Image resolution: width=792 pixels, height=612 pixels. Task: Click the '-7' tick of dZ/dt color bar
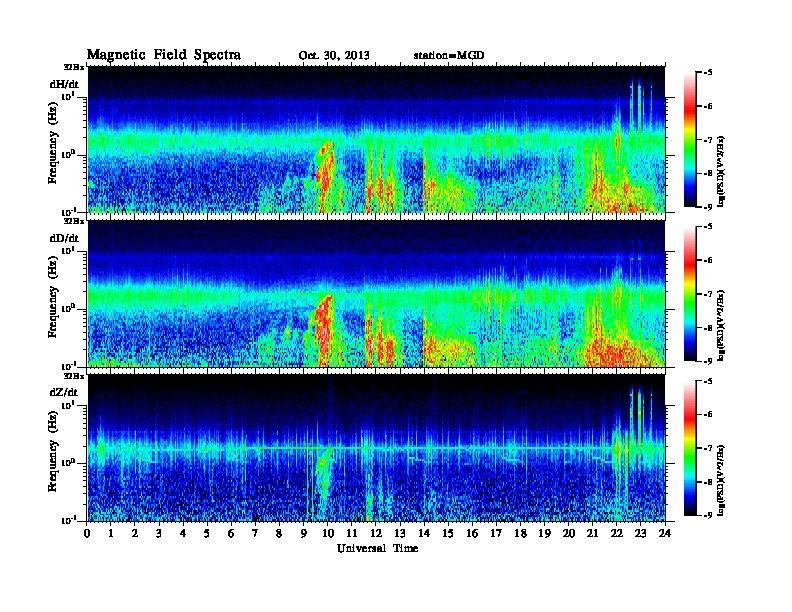click(708, 448)
